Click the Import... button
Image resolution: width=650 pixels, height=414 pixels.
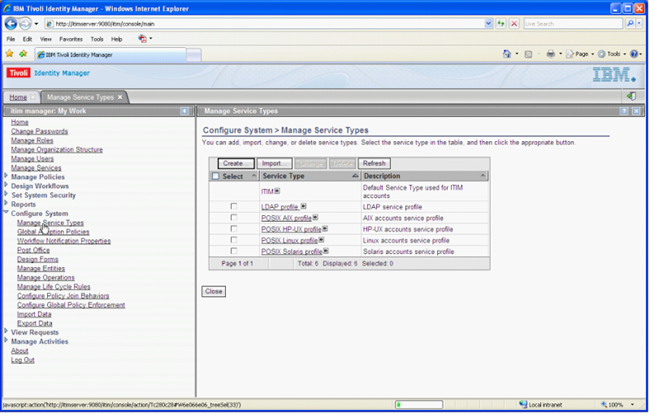(x=274, y=163)
